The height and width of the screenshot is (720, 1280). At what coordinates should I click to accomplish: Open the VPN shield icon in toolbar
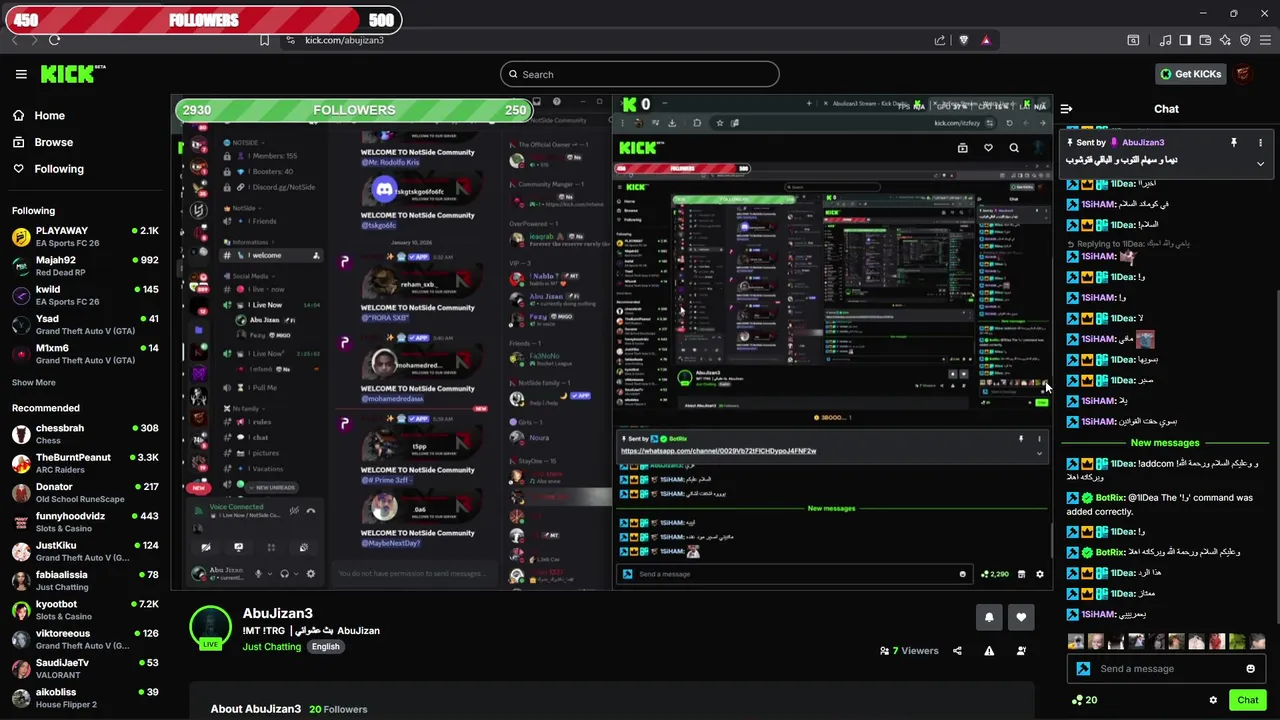[x=1245, y=40]
